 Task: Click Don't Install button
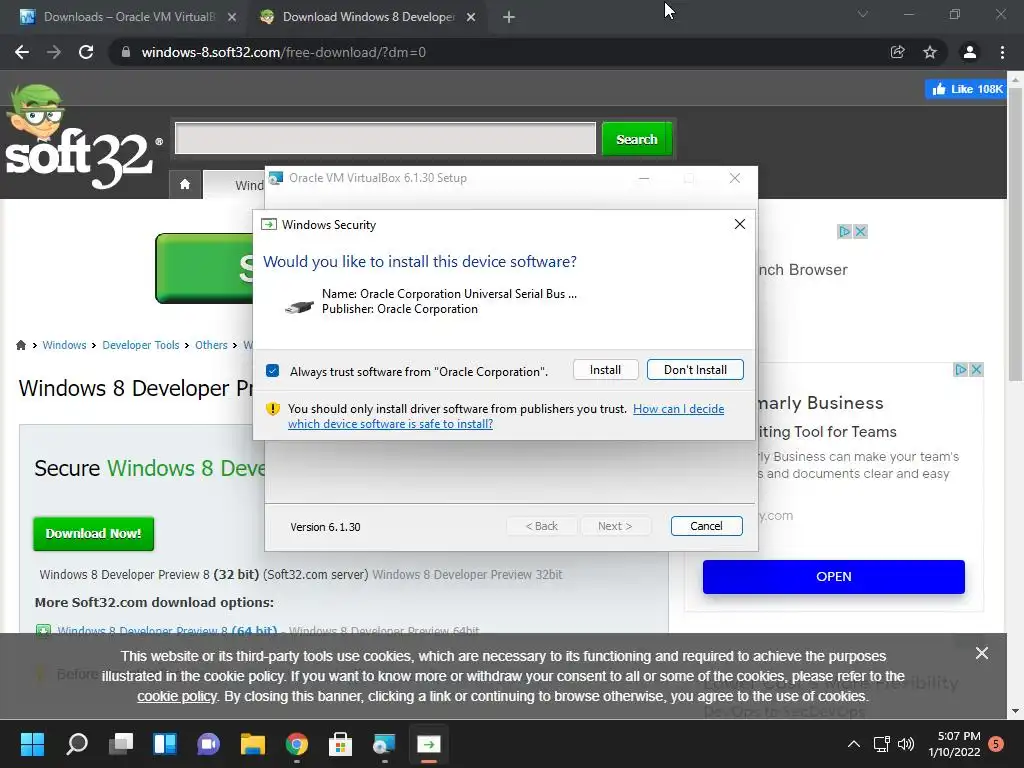click(x=695, y=370)
